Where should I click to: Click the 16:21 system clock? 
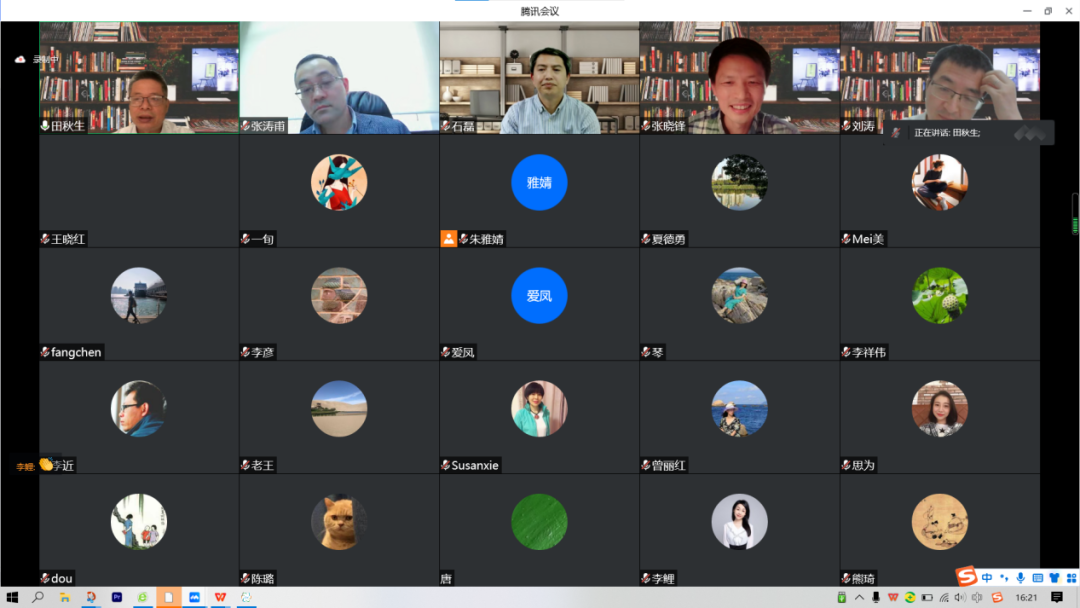point(1026,597)
